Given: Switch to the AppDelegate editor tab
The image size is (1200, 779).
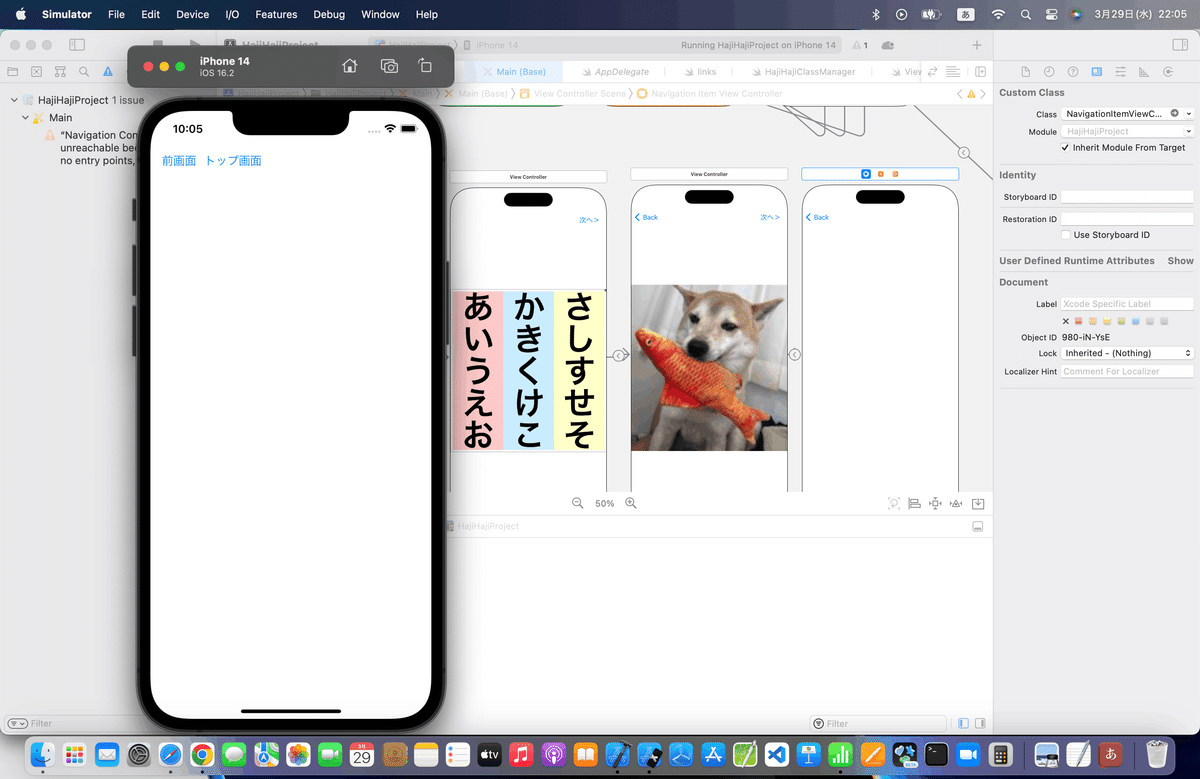Looking at the screenshot, I should 615,72.
